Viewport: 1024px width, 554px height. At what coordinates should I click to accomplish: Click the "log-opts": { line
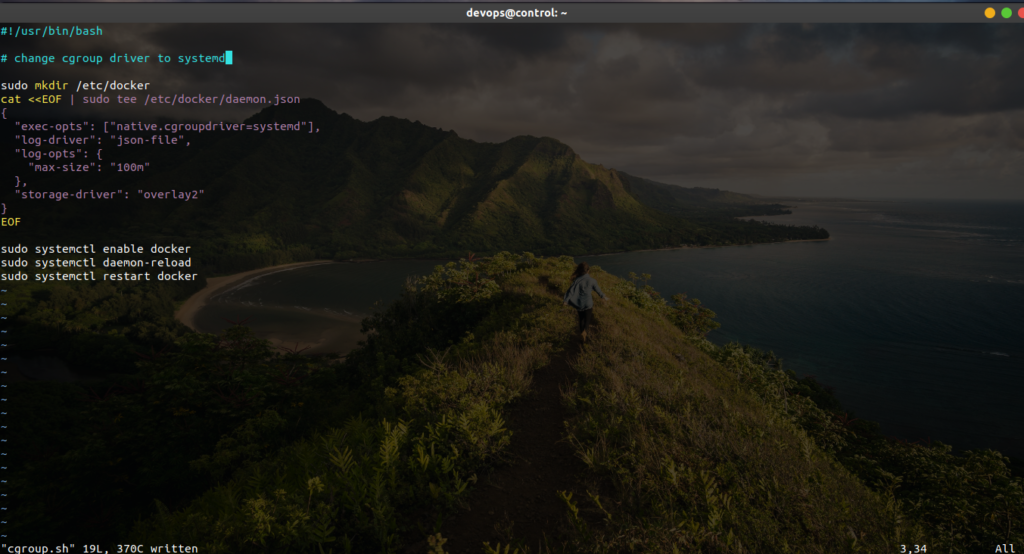point(58,154)
